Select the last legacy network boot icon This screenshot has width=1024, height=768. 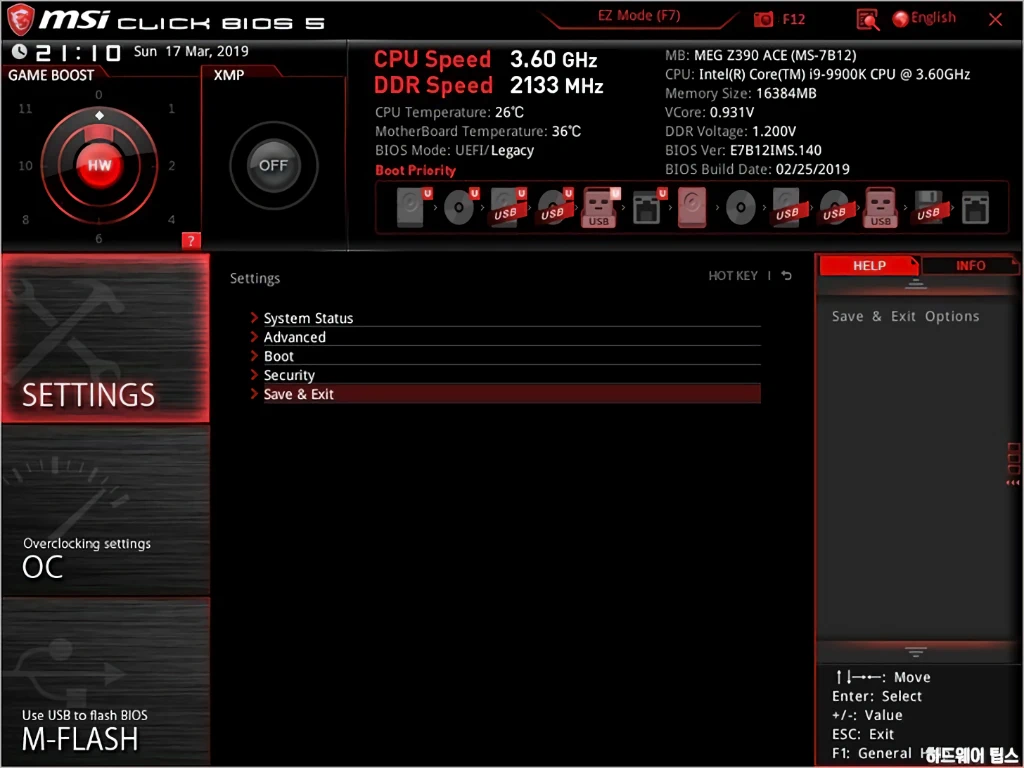click(976, 207)
